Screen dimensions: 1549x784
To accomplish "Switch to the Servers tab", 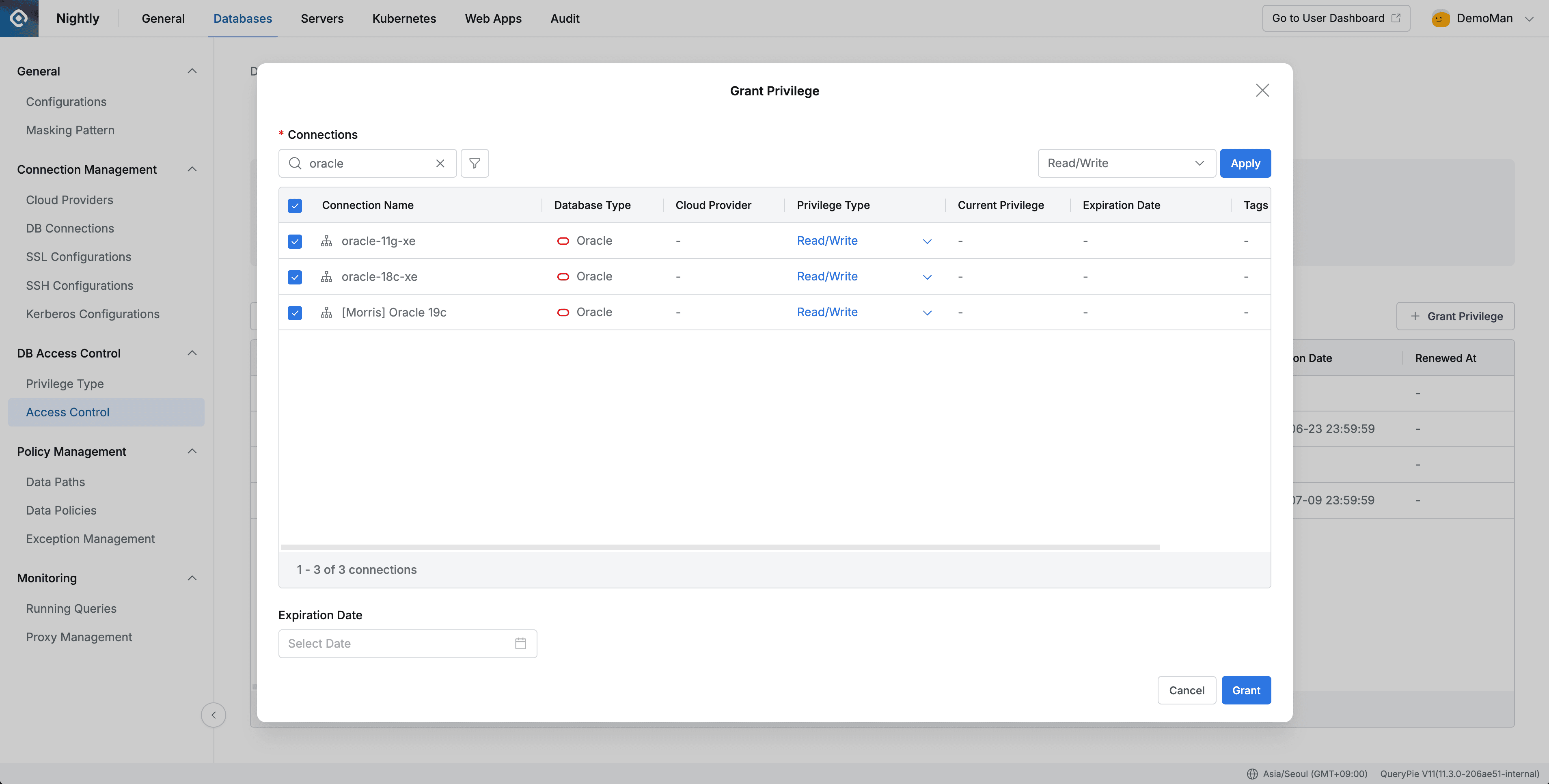I will click(322, 18).
